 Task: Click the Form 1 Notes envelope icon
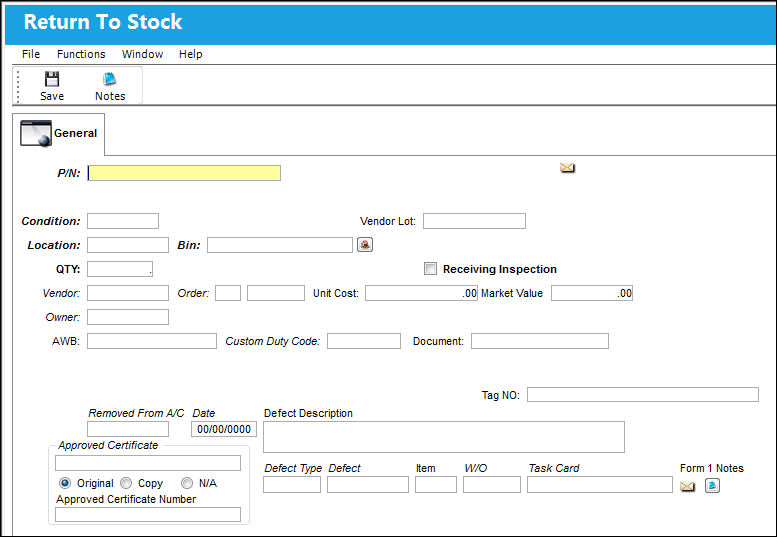pyautogui.click(x=687, y=486)
